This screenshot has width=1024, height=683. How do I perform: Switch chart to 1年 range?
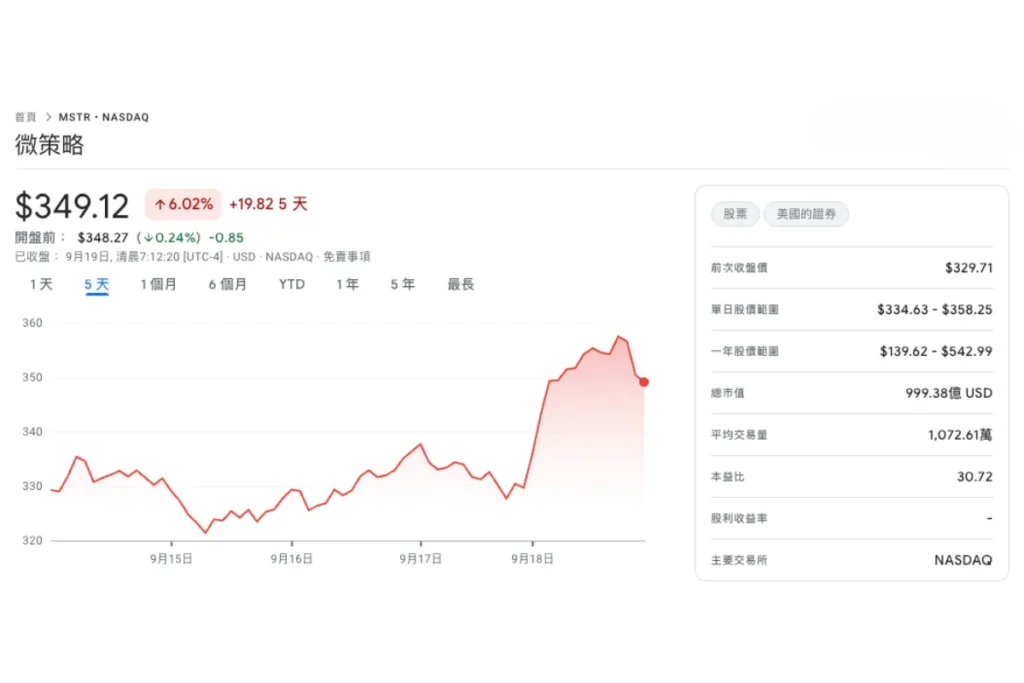347,285
